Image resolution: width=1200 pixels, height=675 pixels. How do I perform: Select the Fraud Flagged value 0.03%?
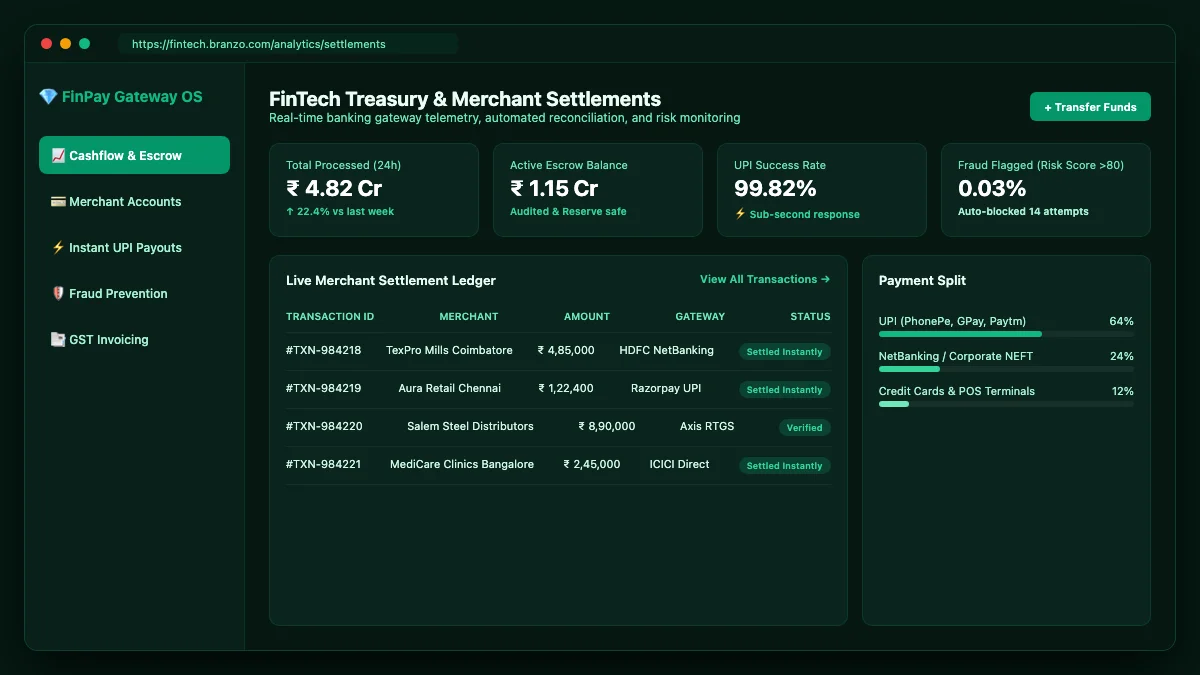coord(992,188)
